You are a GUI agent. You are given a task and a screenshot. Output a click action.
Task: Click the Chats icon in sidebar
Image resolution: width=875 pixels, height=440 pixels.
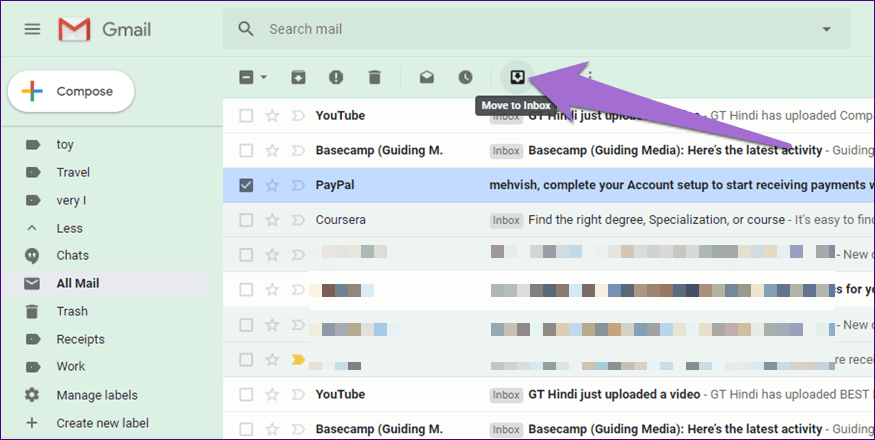pyautogui.click(x=32, y=256)
